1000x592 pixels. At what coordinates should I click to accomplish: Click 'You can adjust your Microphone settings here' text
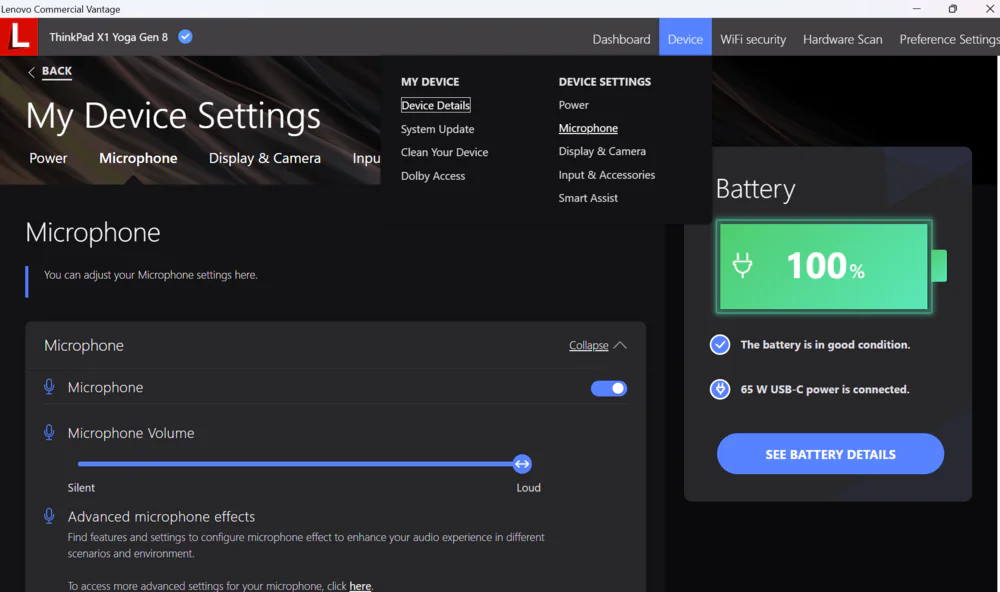point(151,275)
